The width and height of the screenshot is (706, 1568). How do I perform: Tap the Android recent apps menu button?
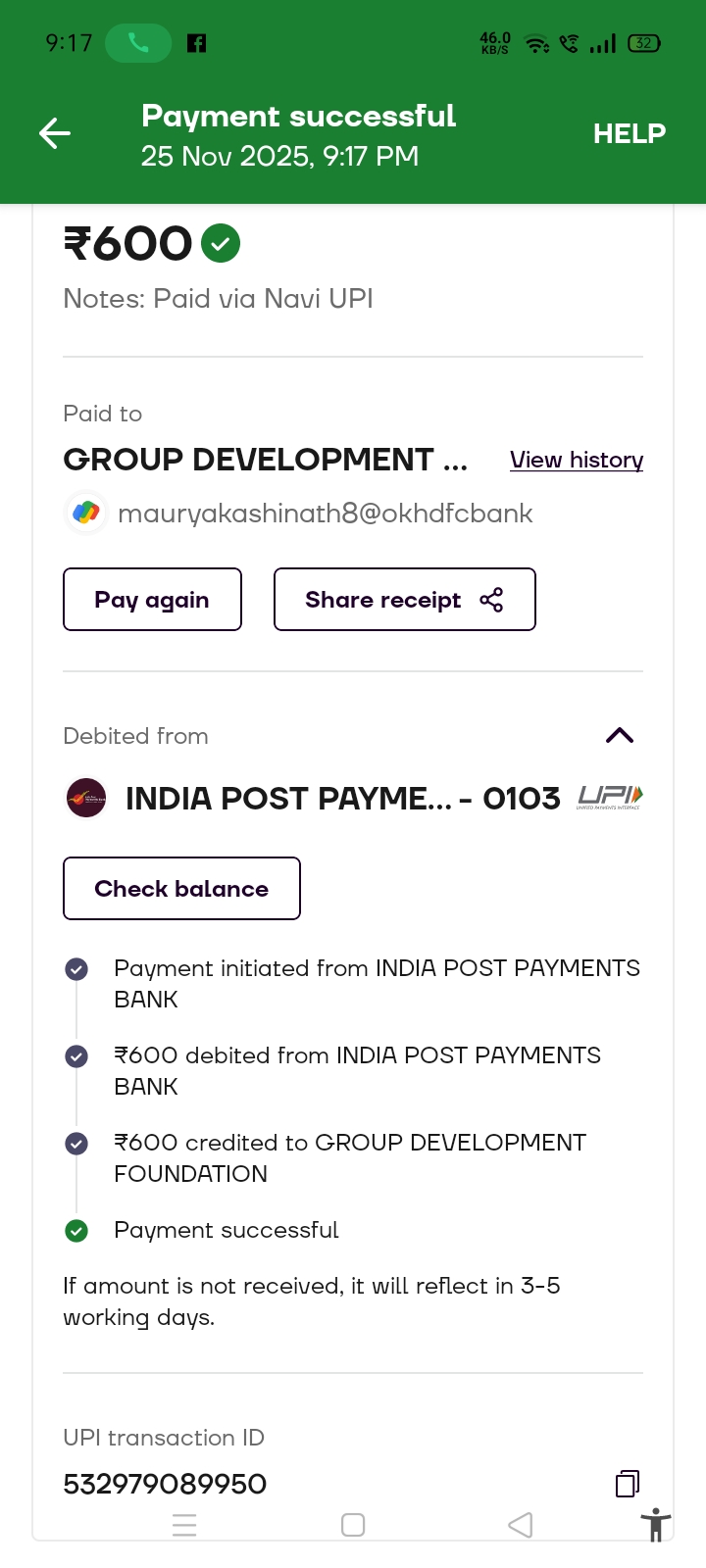pos(184,1525)
